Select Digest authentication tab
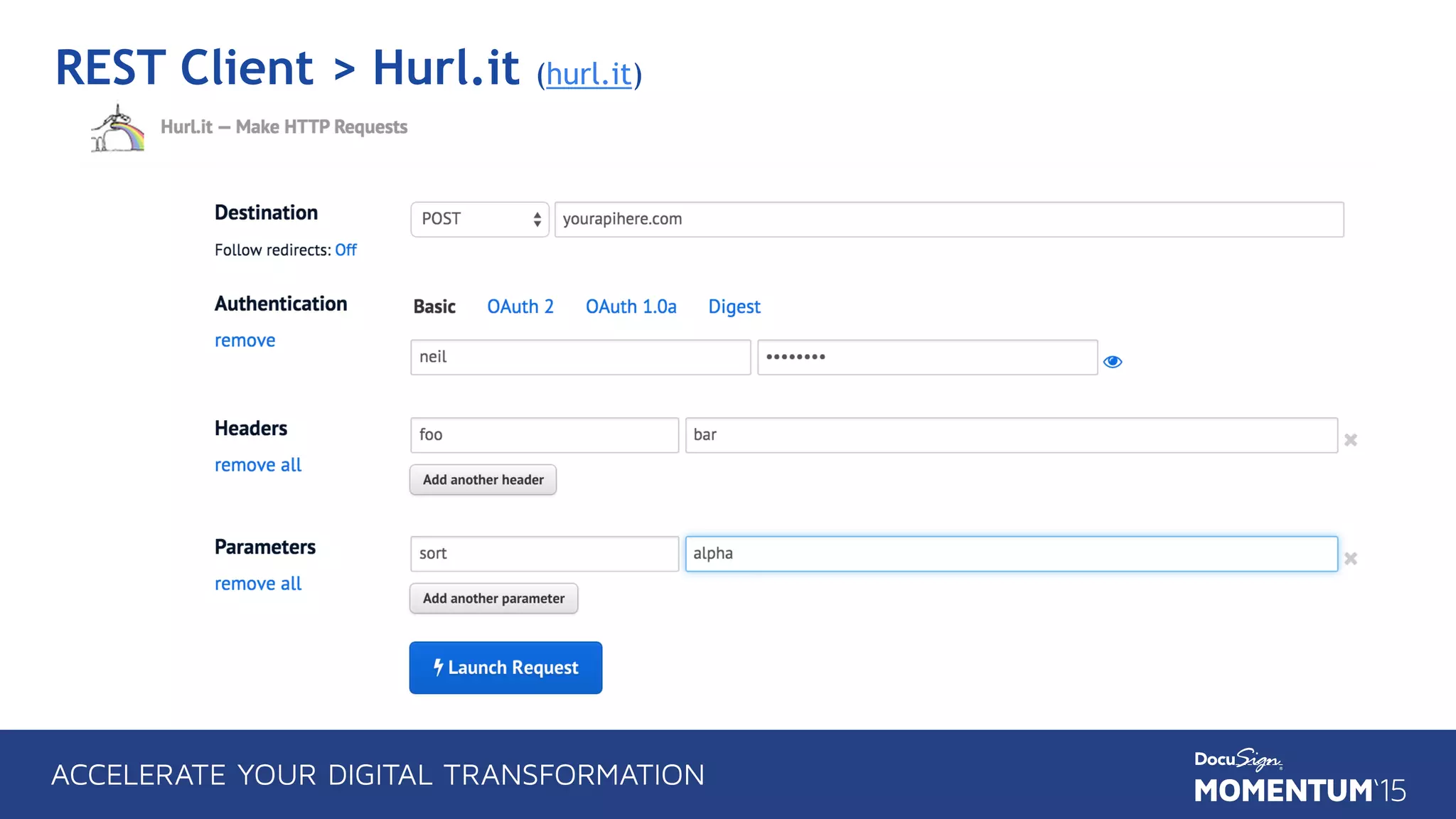Screen dimensions: 1456x819 pos(734,306)
